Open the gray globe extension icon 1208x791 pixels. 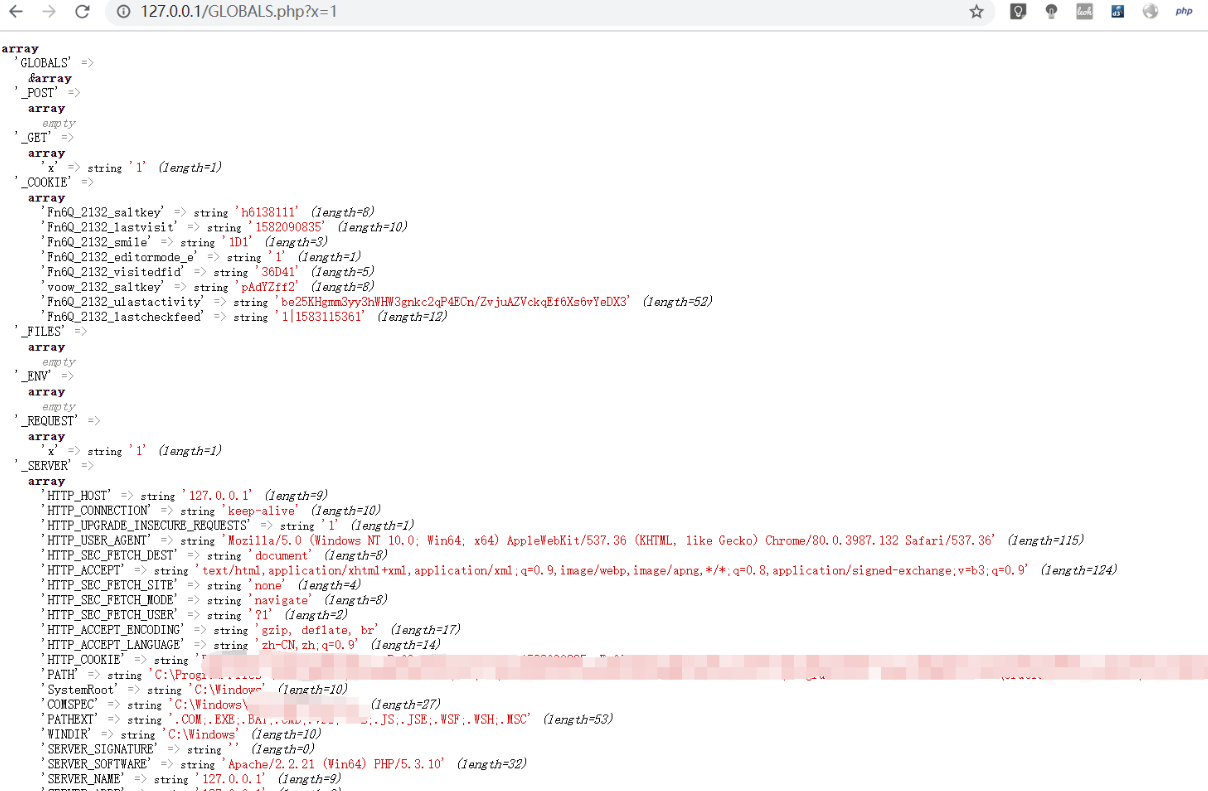[1150, 12]
